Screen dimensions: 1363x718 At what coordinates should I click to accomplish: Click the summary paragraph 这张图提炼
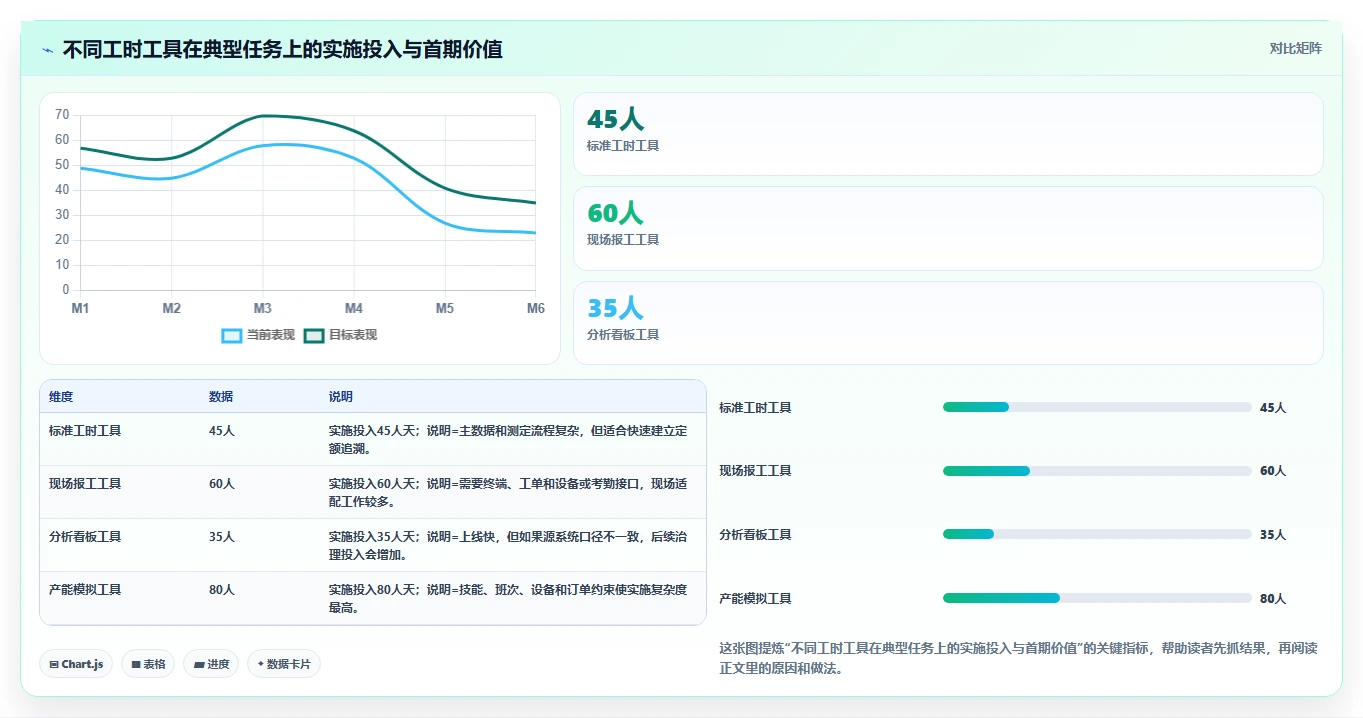coord(1018,658)
